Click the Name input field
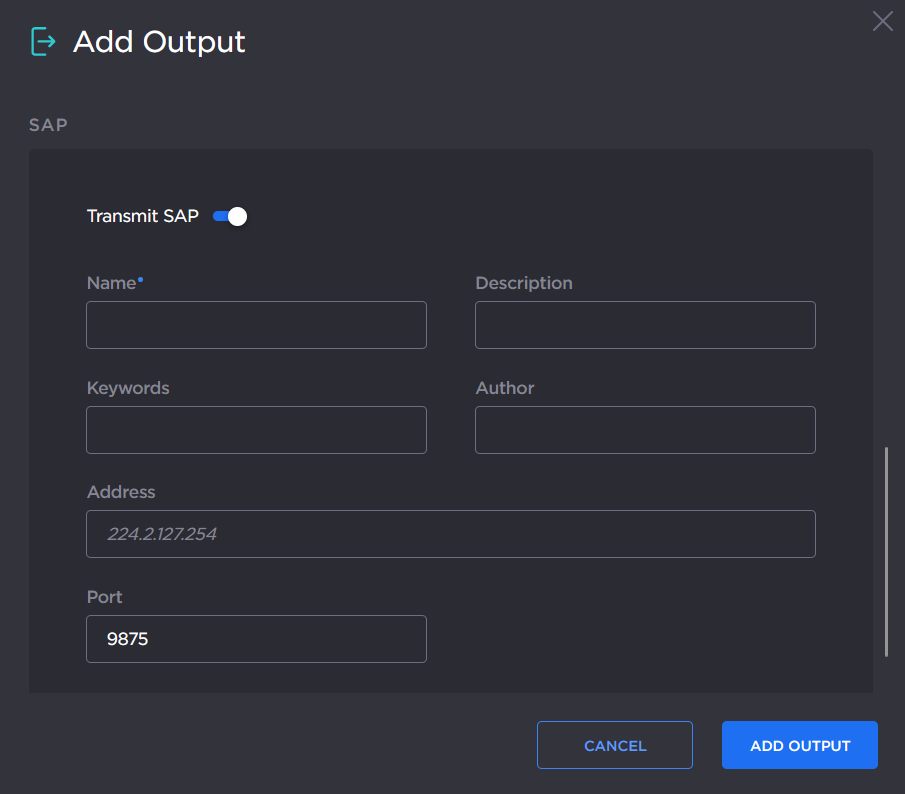The width and height of the screenshot is (905, 794). tap(256, 325)
